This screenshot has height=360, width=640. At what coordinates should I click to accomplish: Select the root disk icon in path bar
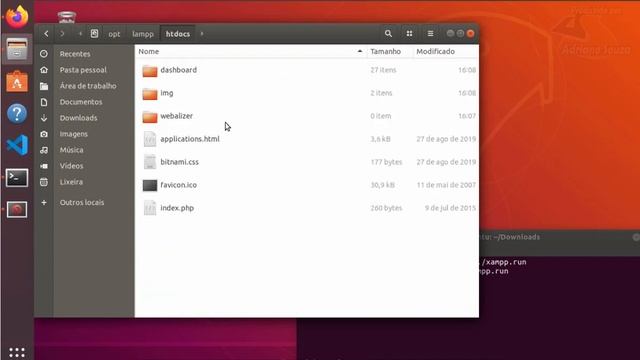(x=94, y=33)
